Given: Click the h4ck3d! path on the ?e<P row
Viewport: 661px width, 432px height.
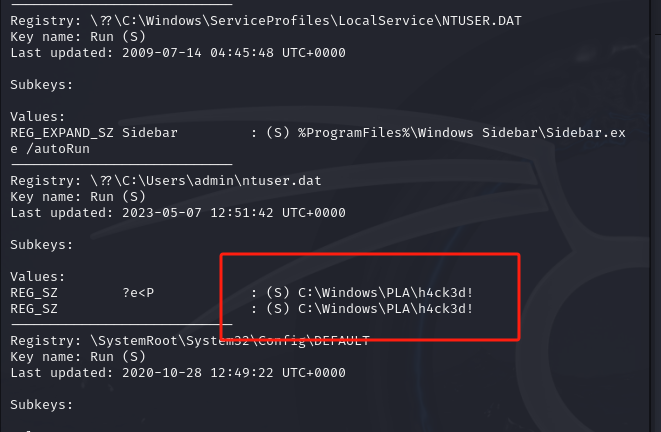Looking at the screenshot, I should pos(385,292).
